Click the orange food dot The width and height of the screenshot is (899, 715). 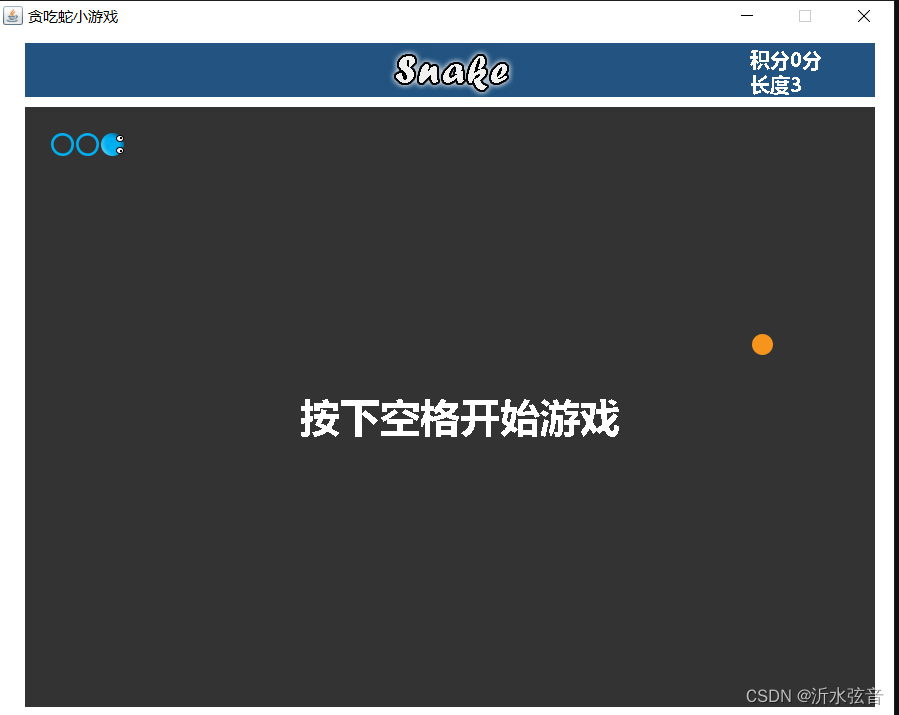pos(762,344)
